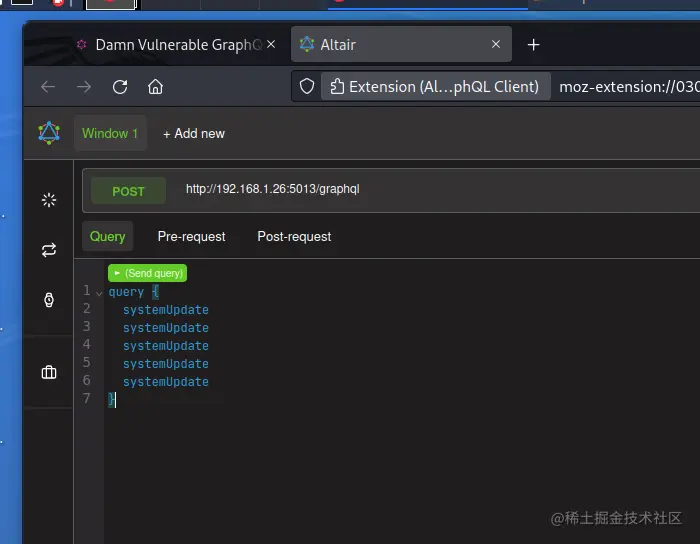Screen dimensions: 700x544
Task: Click systemUpdate on line 3
Action: 166,328
